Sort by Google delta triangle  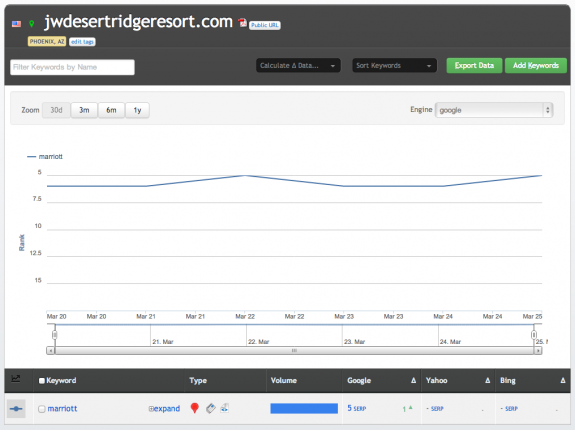tap(413, 381)
